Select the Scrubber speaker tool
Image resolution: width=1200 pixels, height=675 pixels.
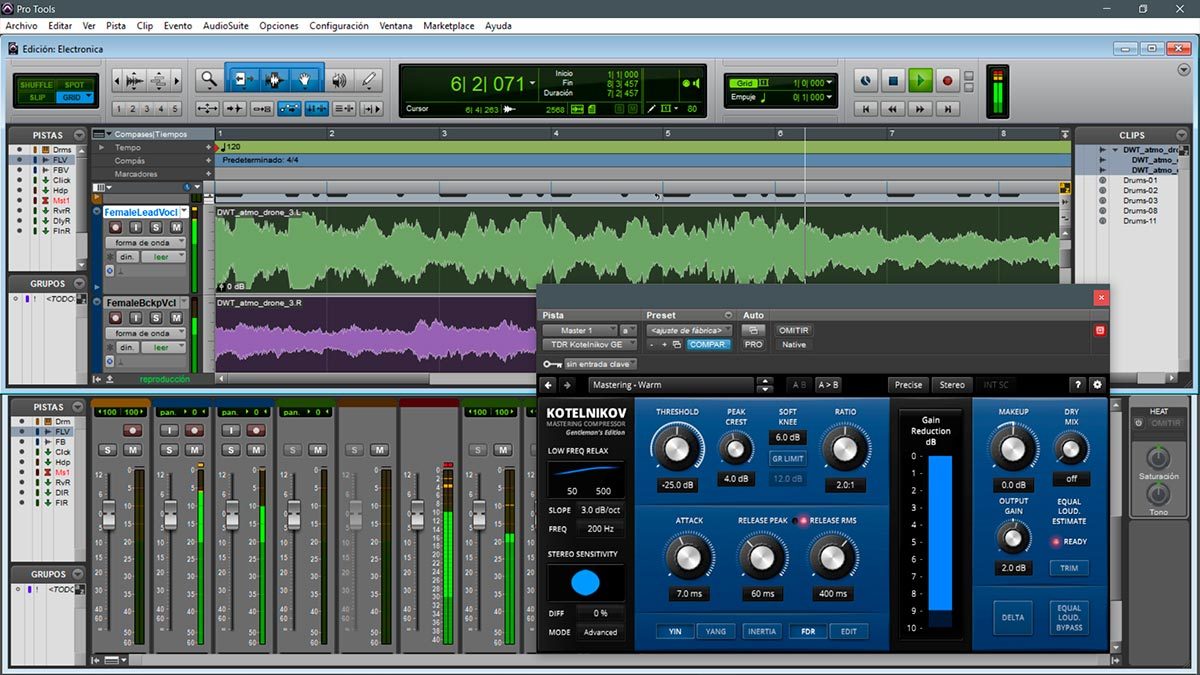(339, 80)
